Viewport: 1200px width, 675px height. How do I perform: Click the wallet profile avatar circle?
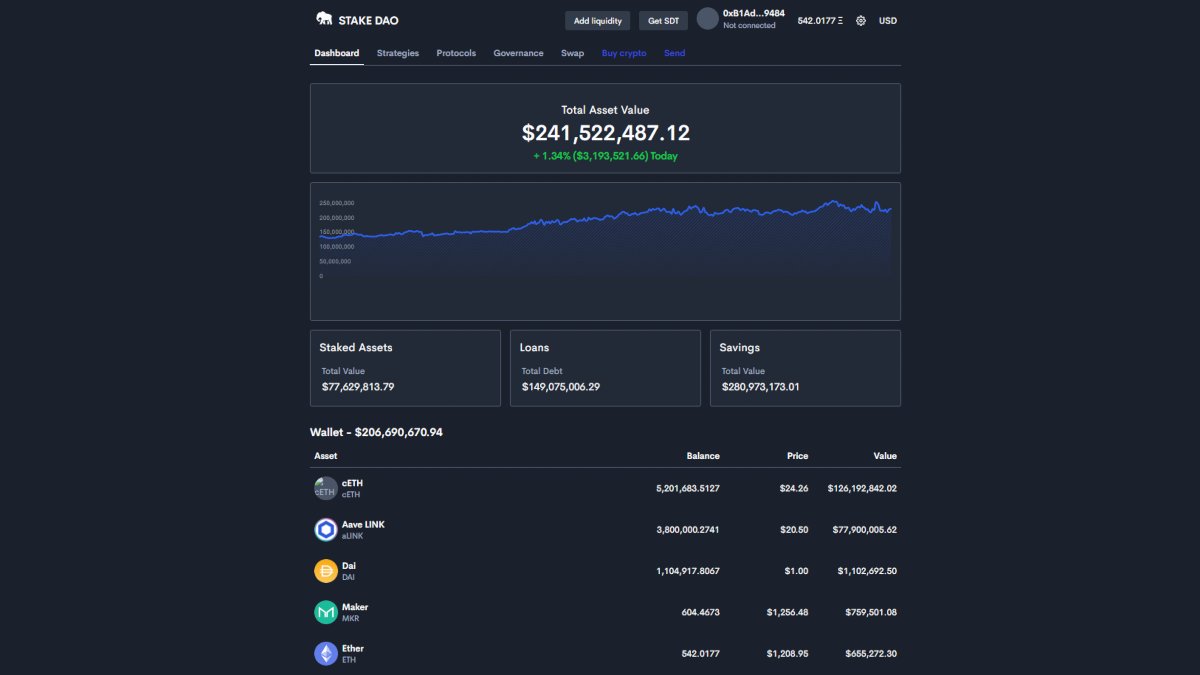pos(708,18)
